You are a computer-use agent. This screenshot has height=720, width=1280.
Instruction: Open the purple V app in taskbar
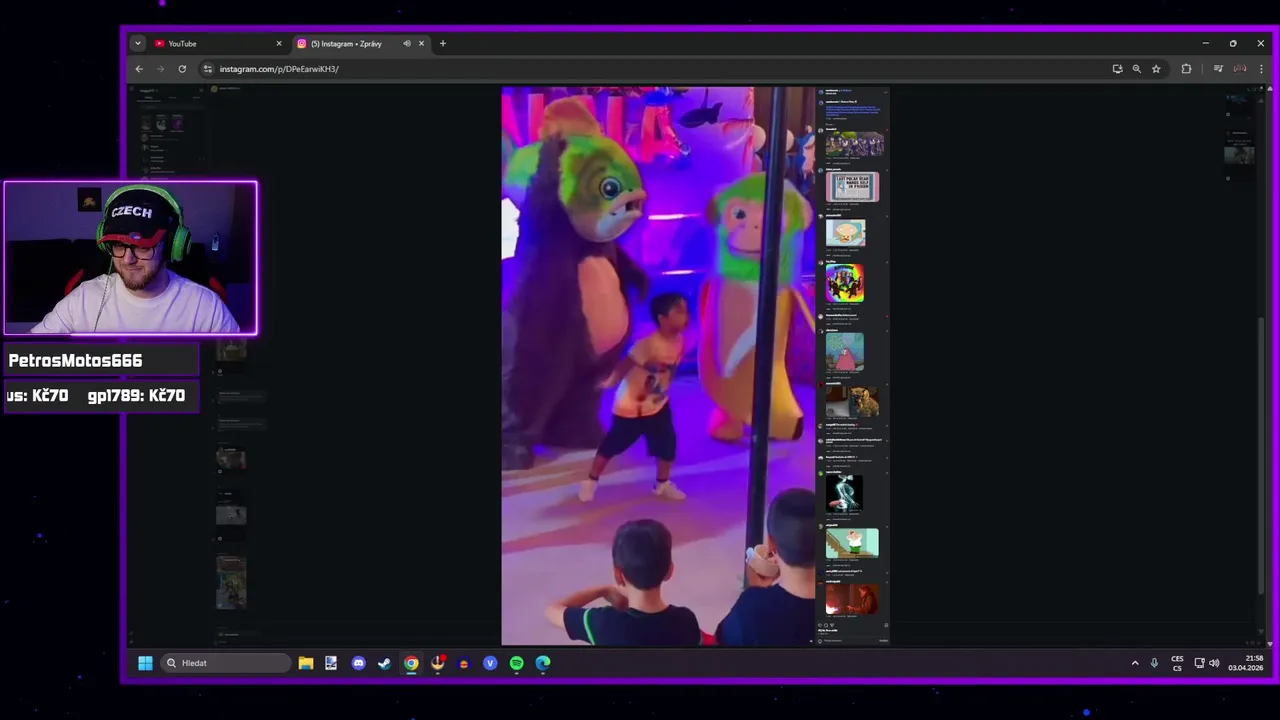click(490, 663)
